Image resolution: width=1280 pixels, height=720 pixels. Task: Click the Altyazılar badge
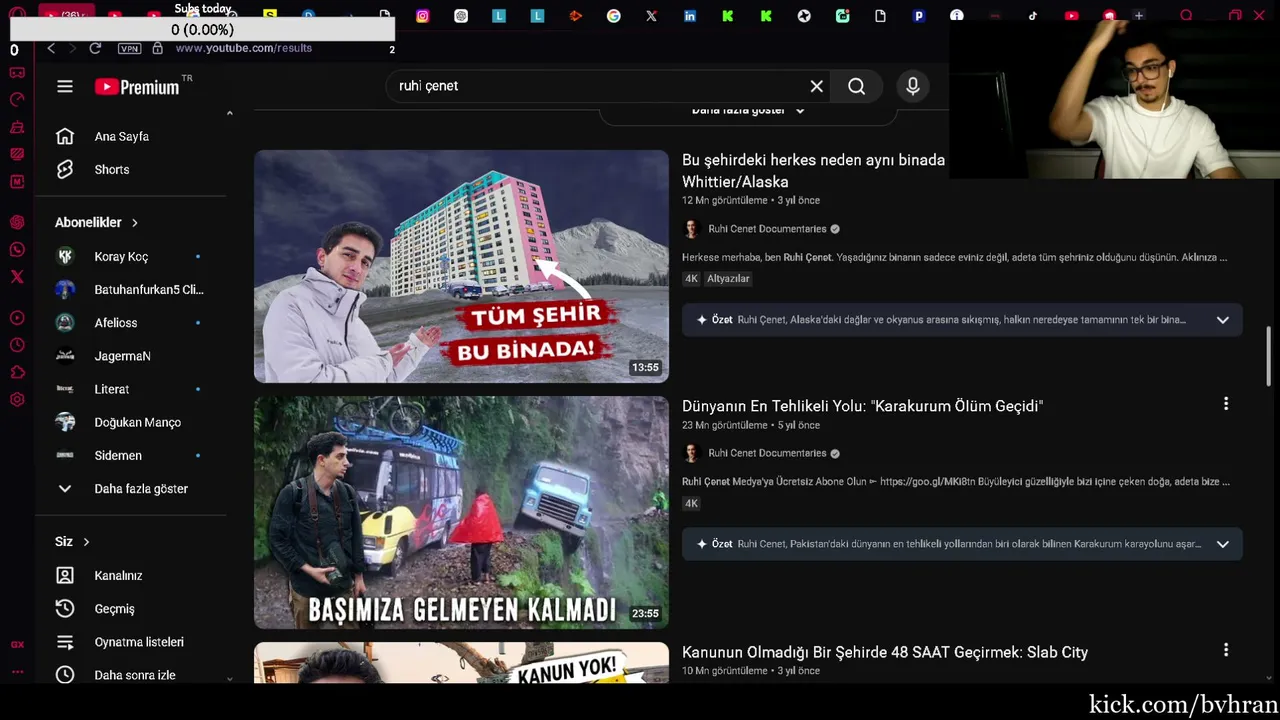(728, 279)
